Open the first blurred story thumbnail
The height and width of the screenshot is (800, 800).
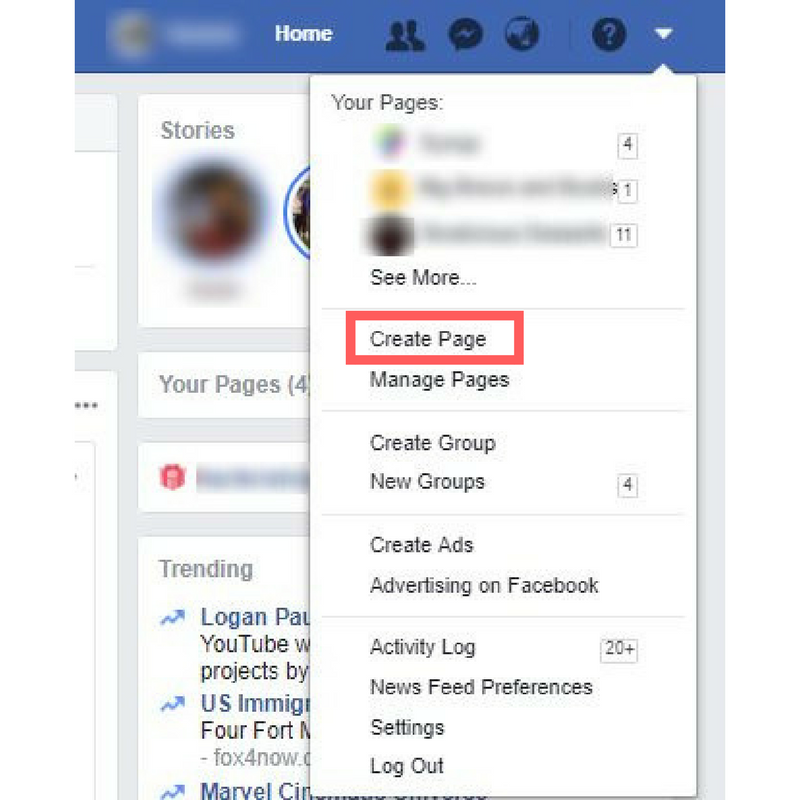(x=214, y=212)
